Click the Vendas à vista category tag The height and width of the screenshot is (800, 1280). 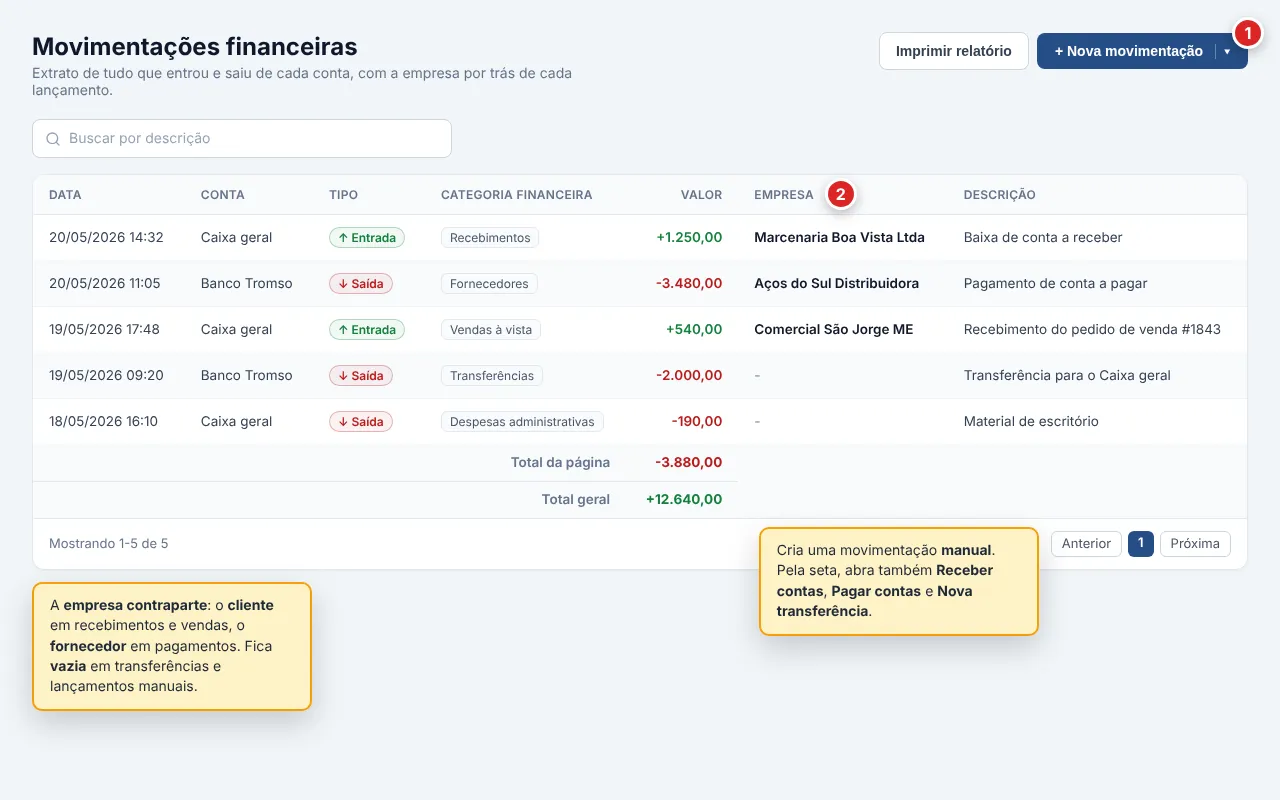coord(491,330)
